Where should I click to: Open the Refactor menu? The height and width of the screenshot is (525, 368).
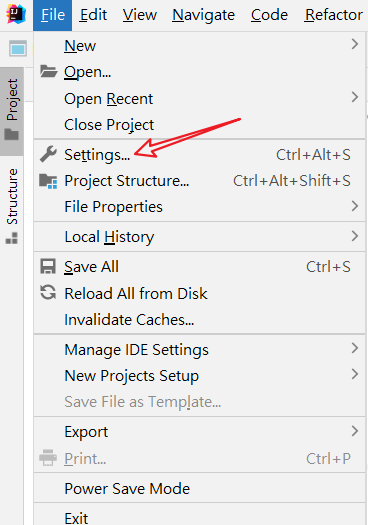tap(334, 15)
